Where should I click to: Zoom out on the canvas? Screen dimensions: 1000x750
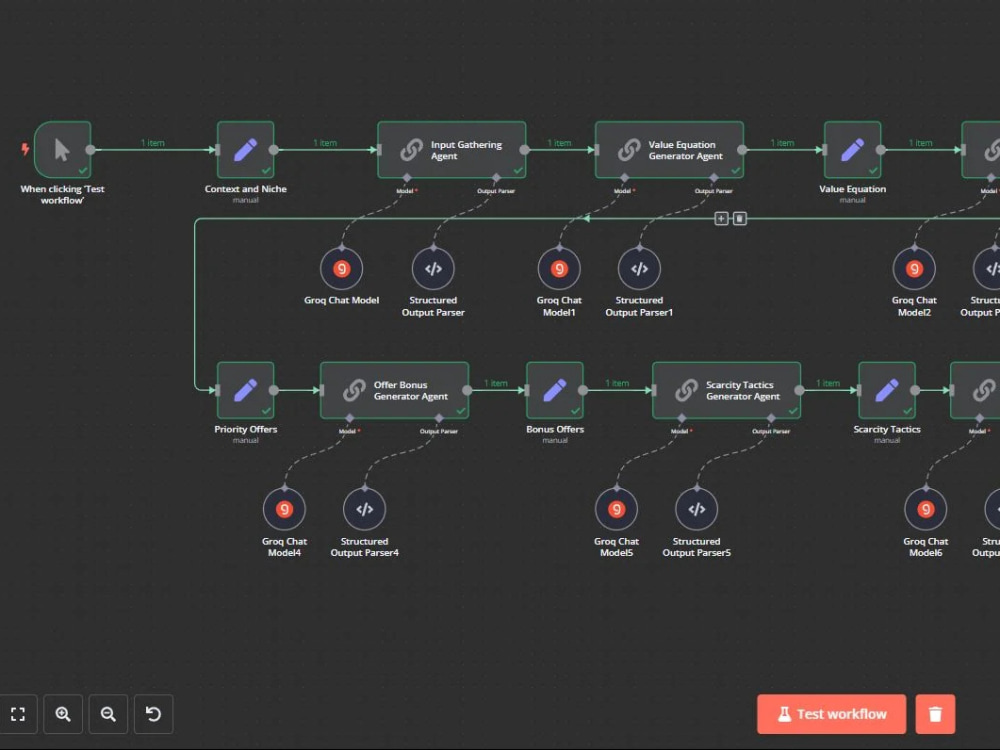[x=108, y=714]
